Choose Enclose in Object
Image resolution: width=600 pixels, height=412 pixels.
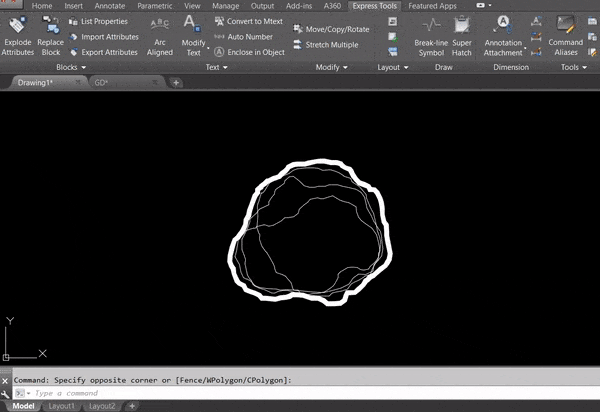tap(249, 52)
